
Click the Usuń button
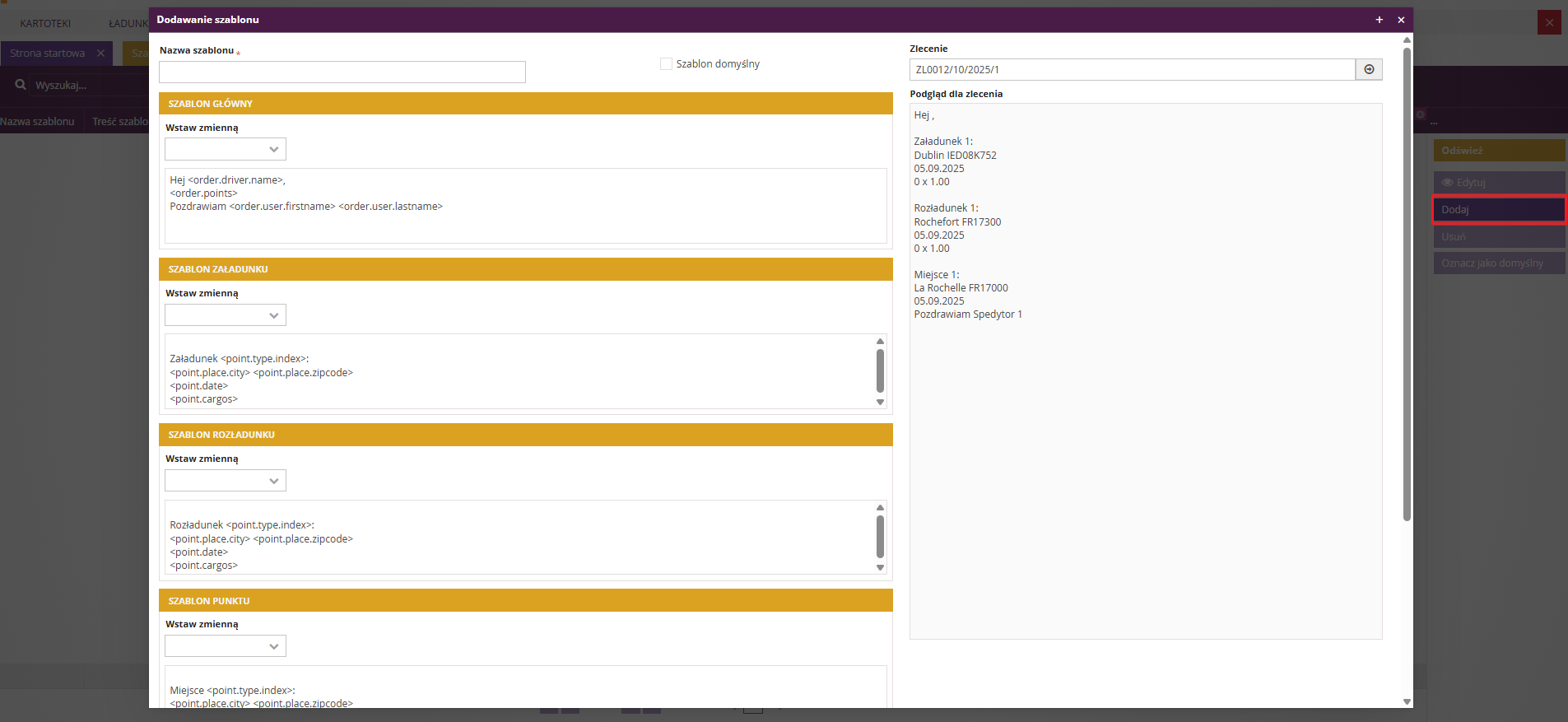coord(1499,236)
